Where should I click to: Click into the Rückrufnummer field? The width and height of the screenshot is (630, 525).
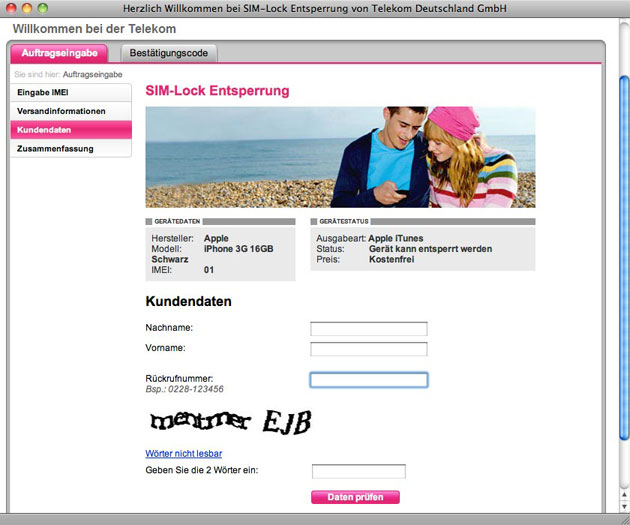click(x=368, y=380)
